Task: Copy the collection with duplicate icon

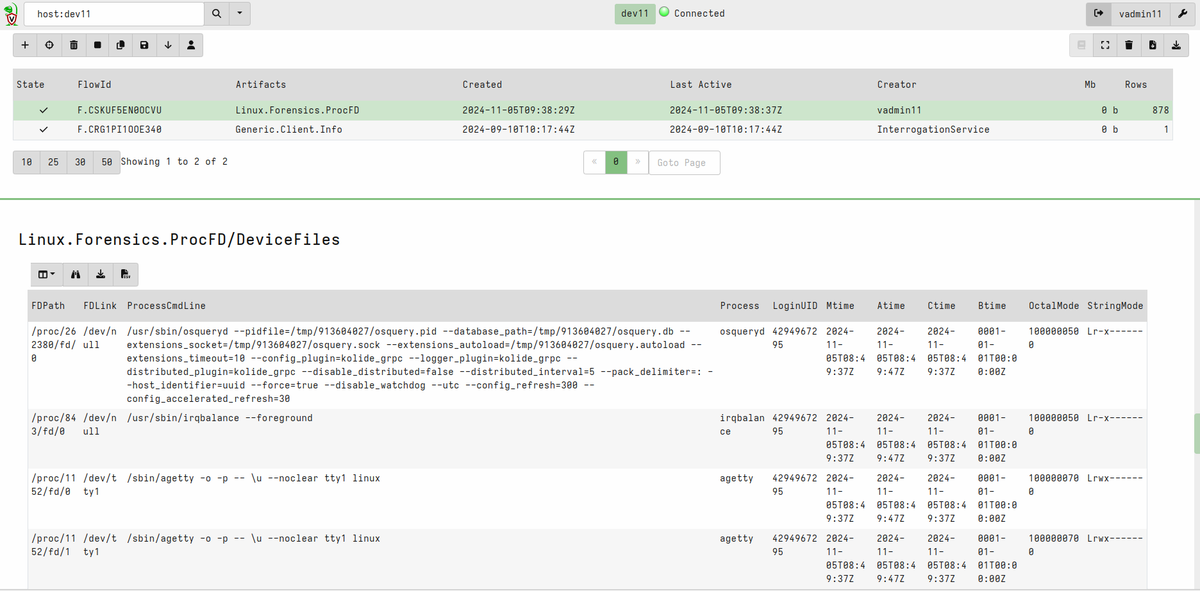Action: [120, 45]
